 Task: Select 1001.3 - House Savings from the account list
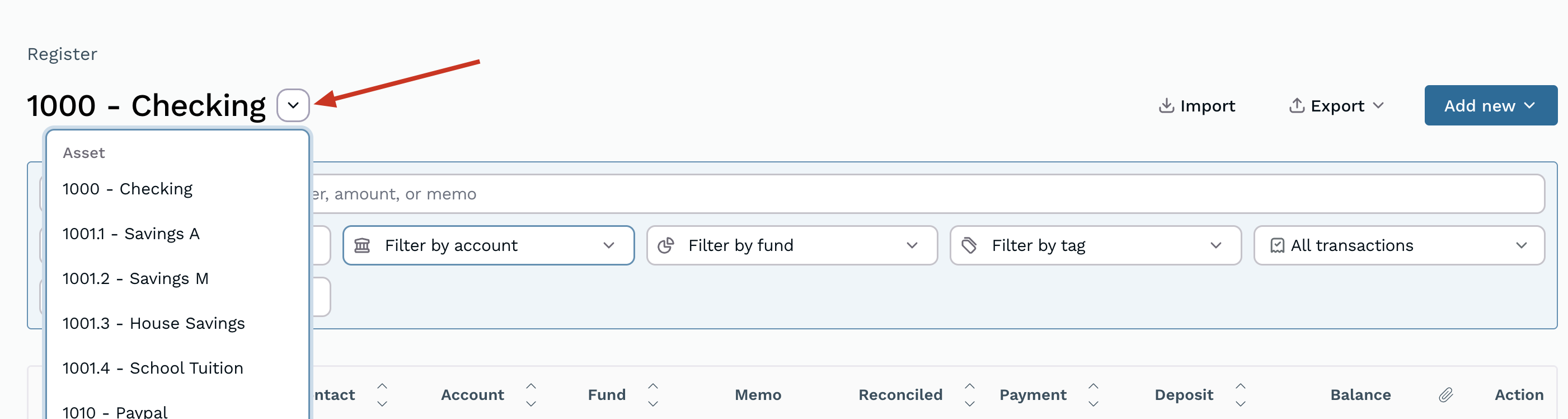pos(154,323)
